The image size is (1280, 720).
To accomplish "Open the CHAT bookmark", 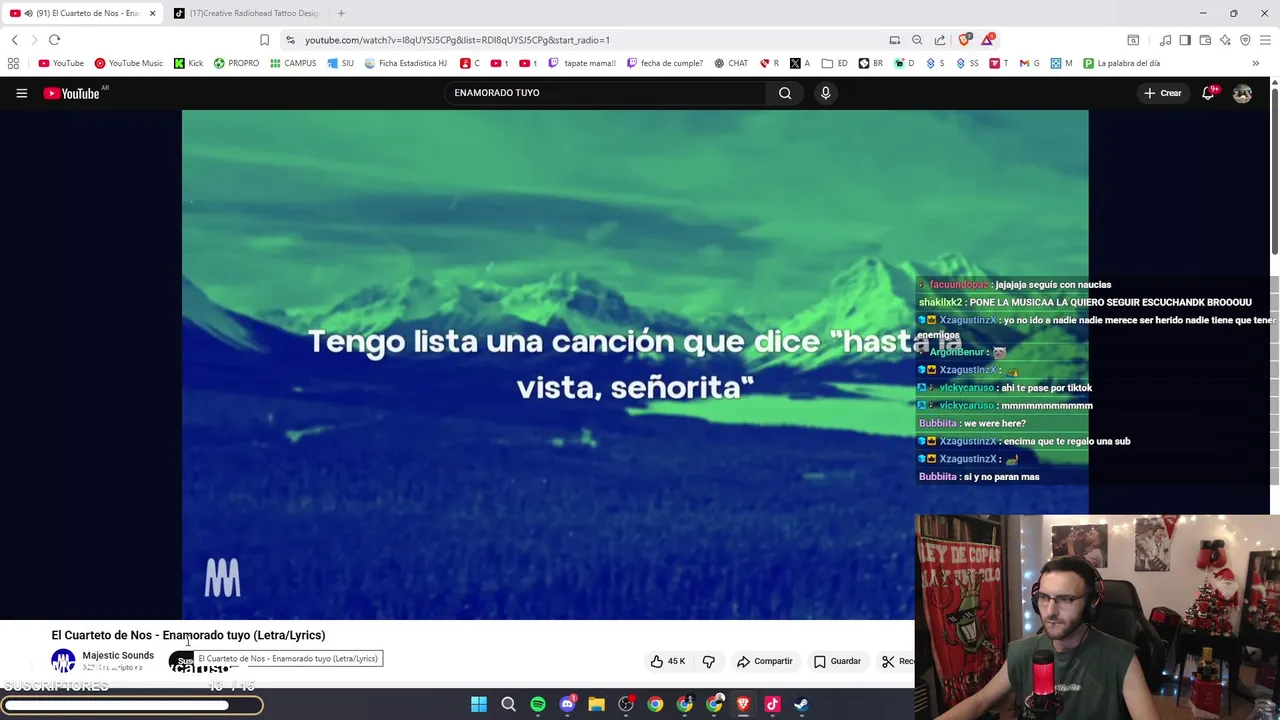I will click(731, 63).
